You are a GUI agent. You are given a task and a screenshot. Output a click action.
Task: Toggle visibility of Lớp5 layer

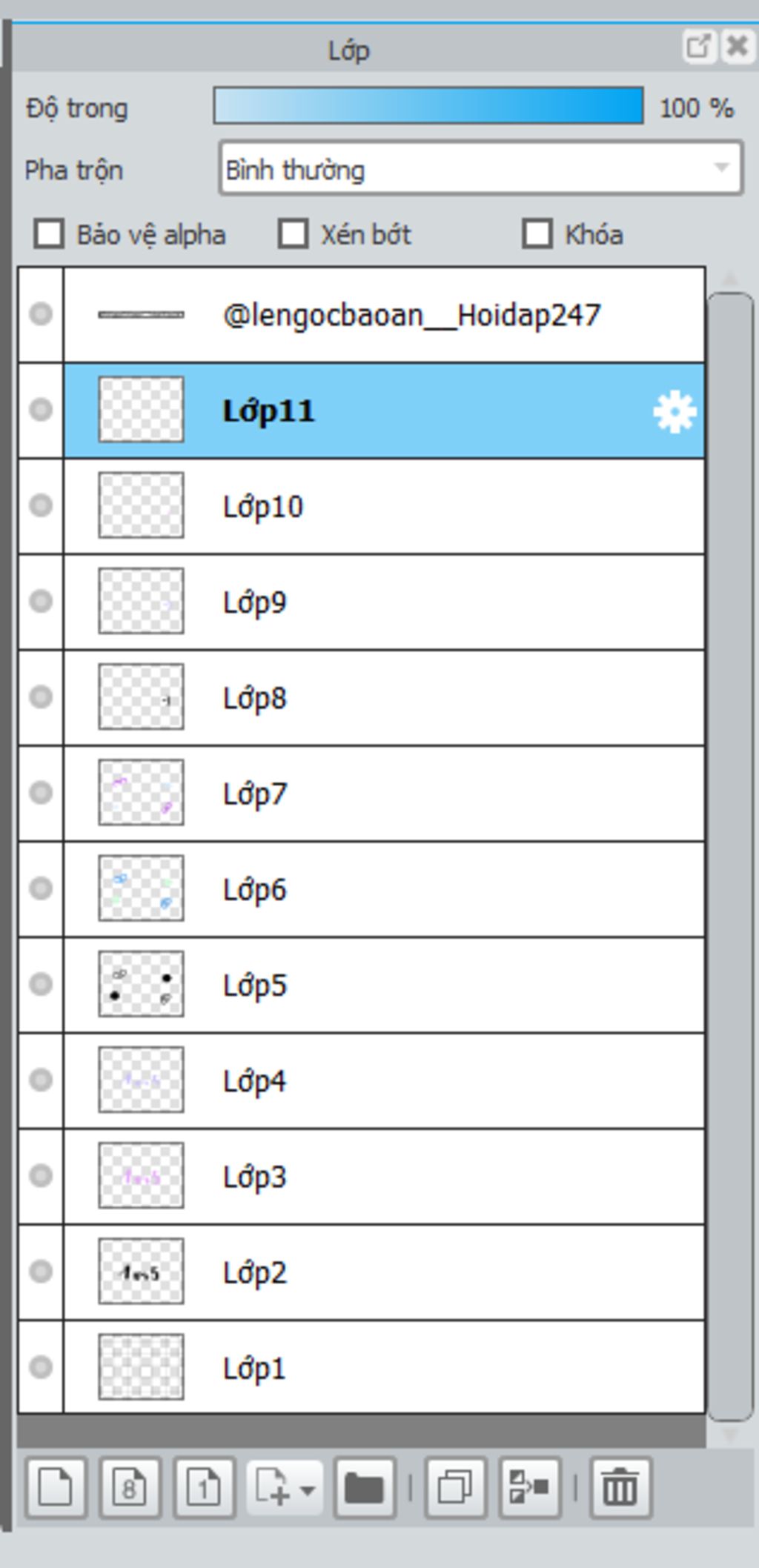41,984
